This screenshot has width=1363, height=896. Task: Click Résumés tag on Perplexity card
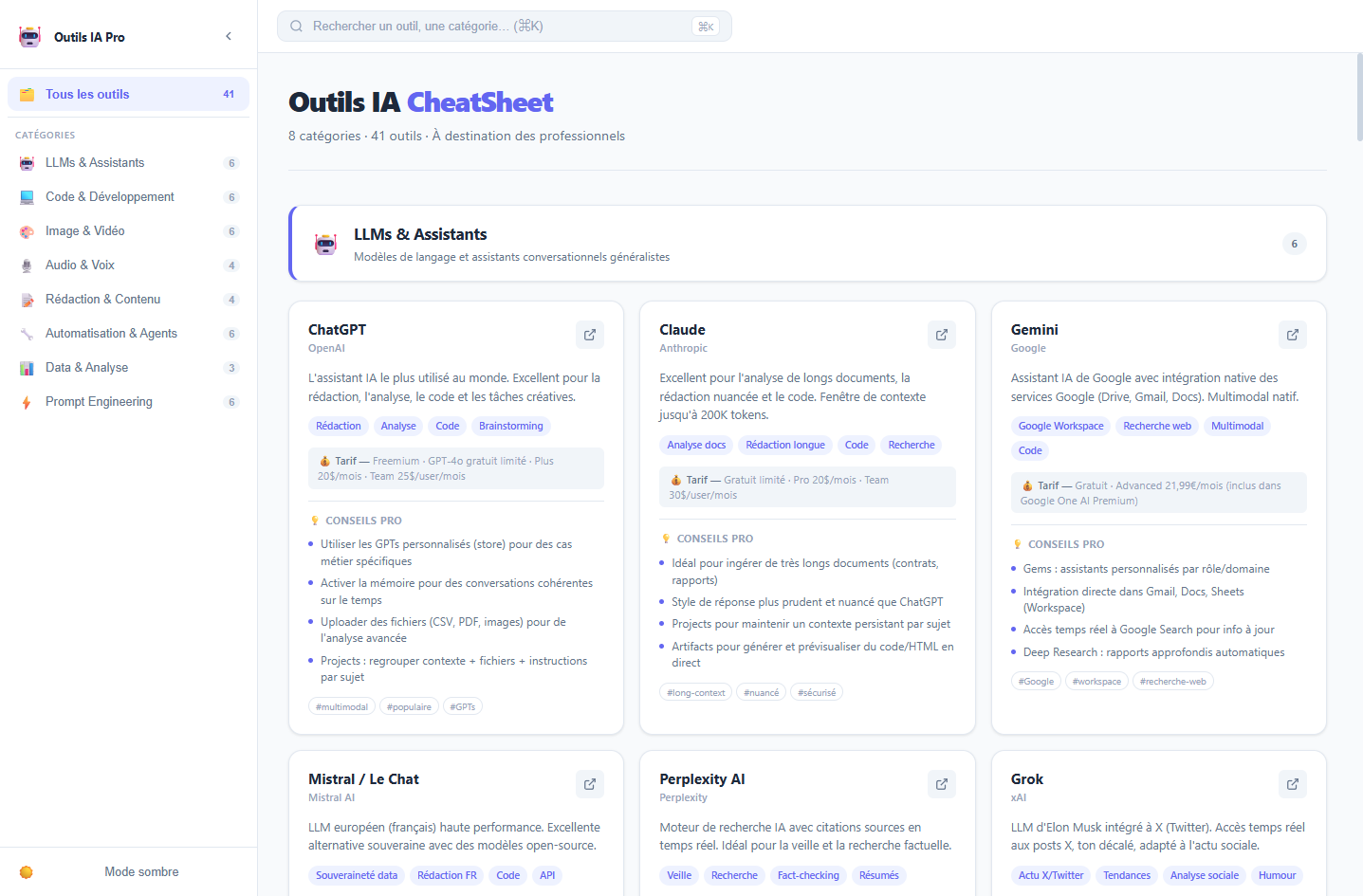879,876
